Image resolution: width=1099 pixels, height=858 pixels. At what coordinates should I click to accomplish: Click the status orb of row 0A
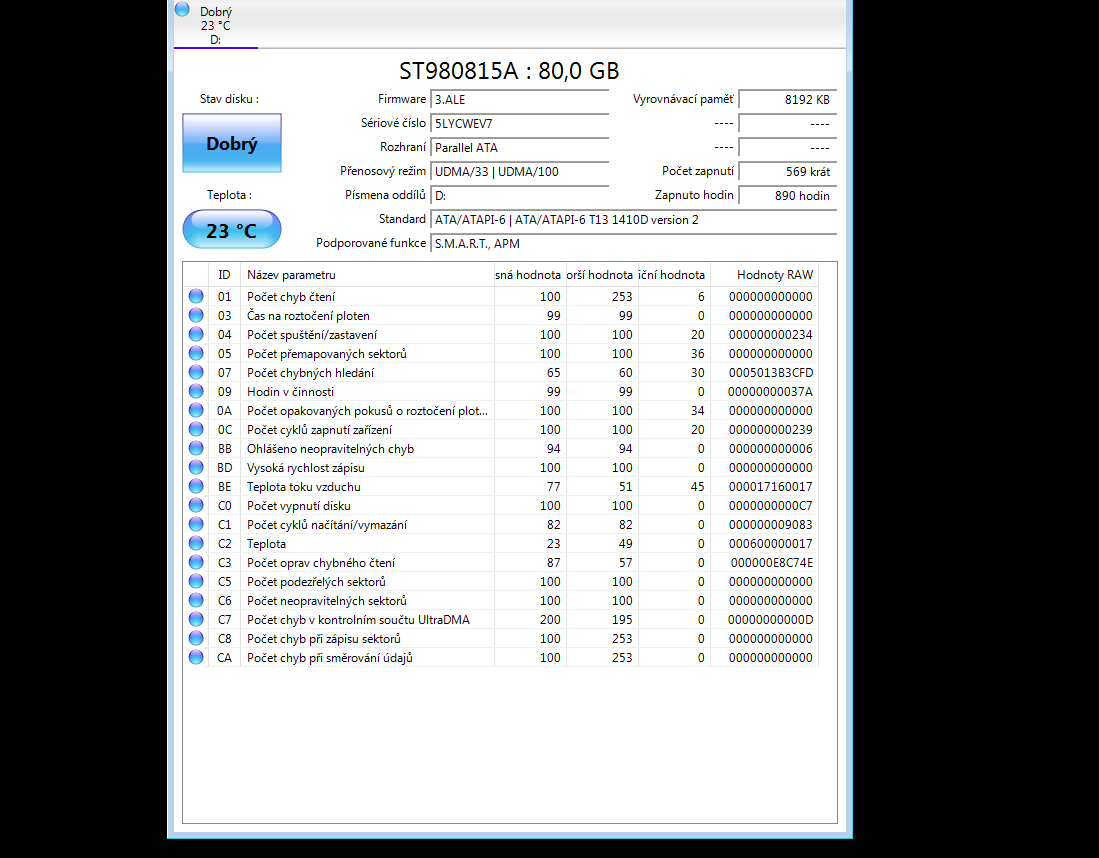(196, 410)
